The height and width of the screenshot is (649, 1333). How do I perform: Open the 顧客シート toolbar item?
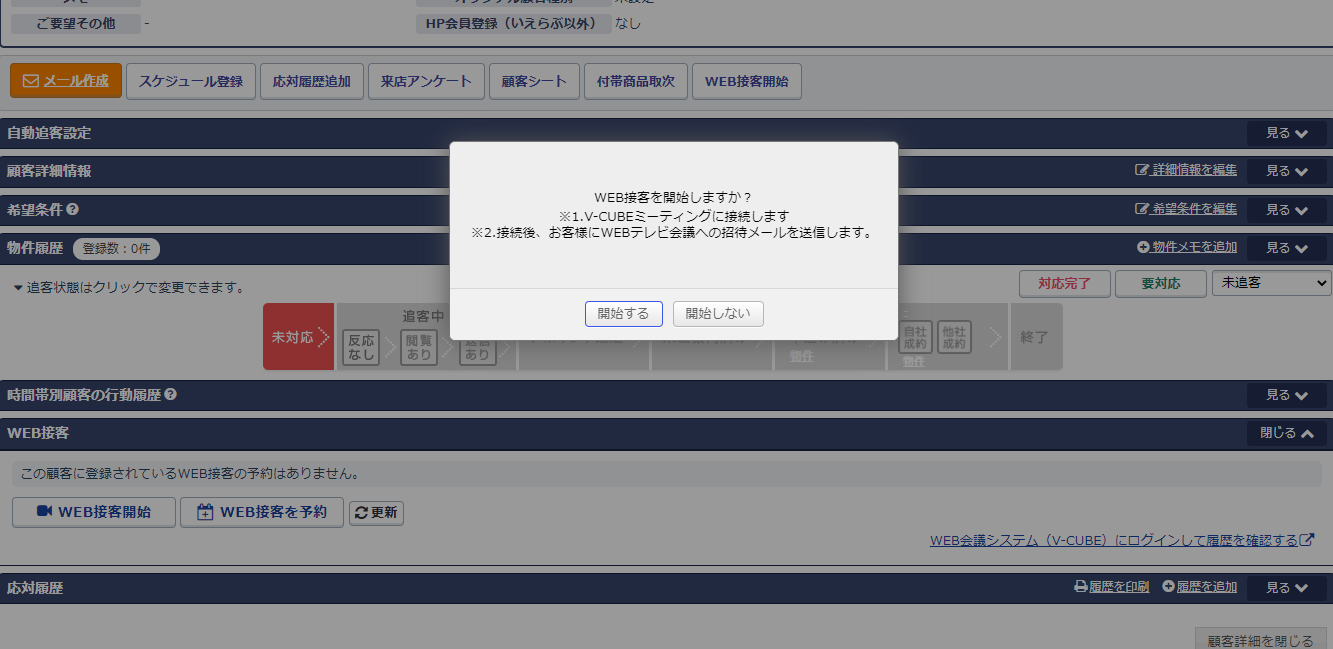(534, 81)
